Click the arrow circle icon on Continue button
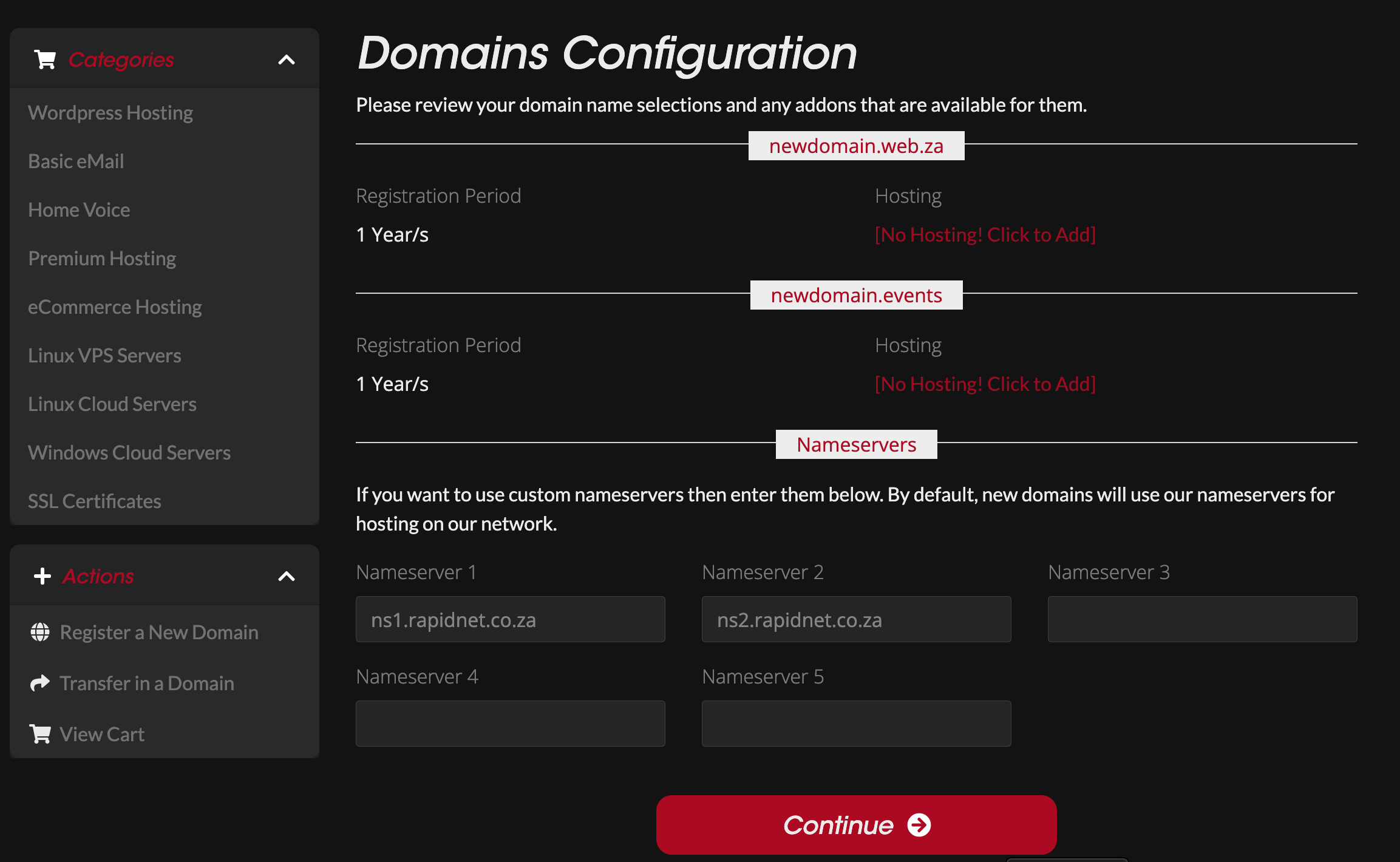Screen dimensions: 1400x862 click(919, 825)
